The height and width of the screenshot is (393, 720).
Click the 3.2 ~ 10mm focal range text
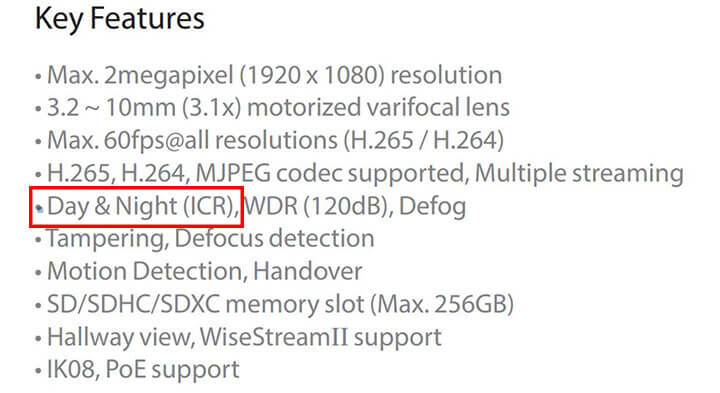pyautogui.click(x=112, y=107)
